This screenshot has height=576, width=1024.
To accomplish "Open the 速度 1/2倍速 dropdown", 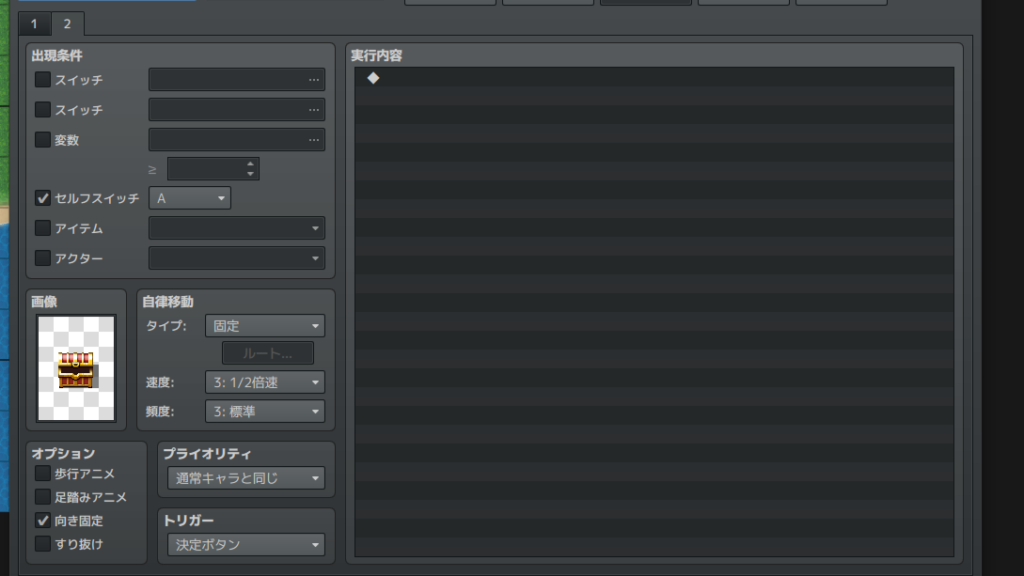I will point(264,382).
